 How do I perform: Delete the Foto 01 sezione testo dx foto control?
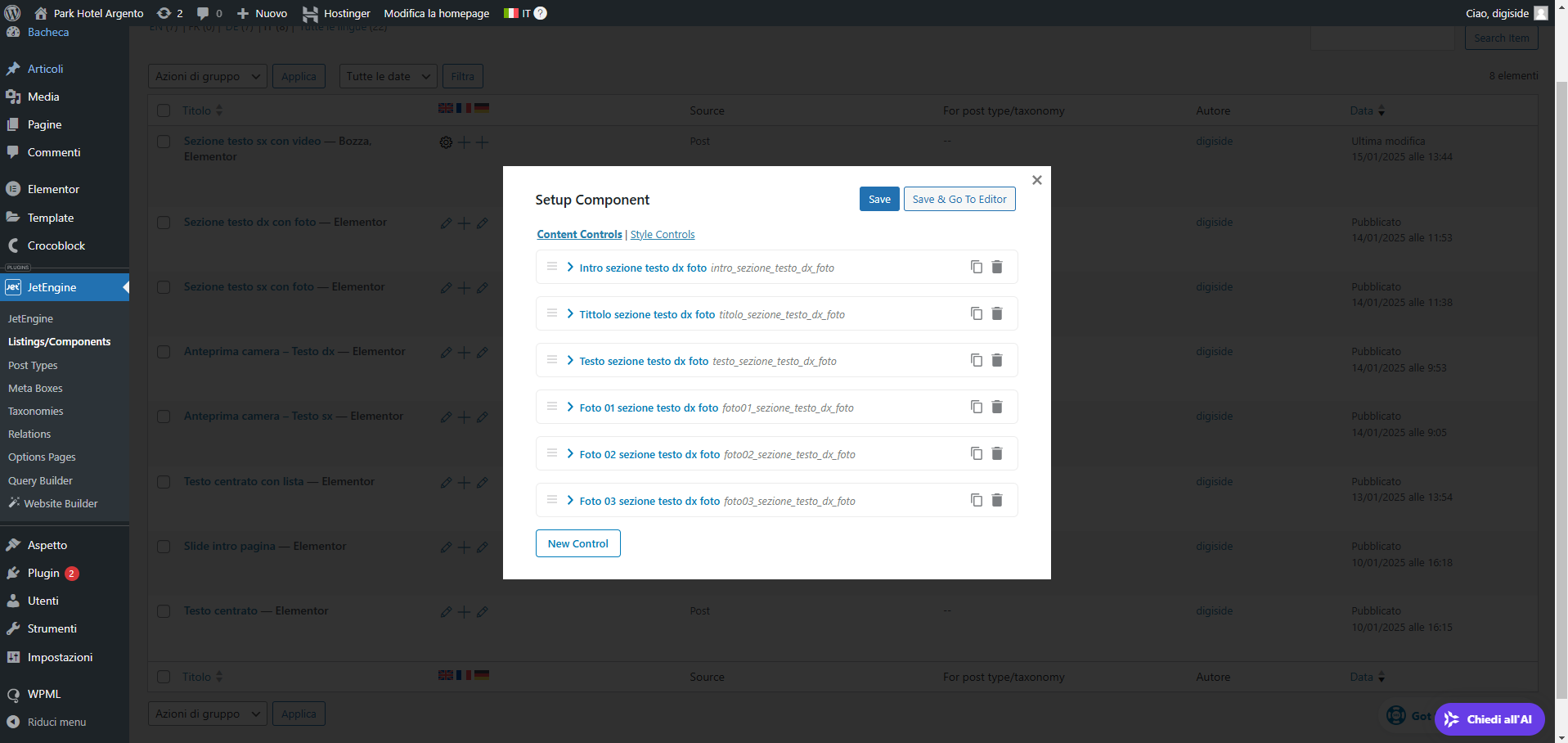(x=997, y=407)
